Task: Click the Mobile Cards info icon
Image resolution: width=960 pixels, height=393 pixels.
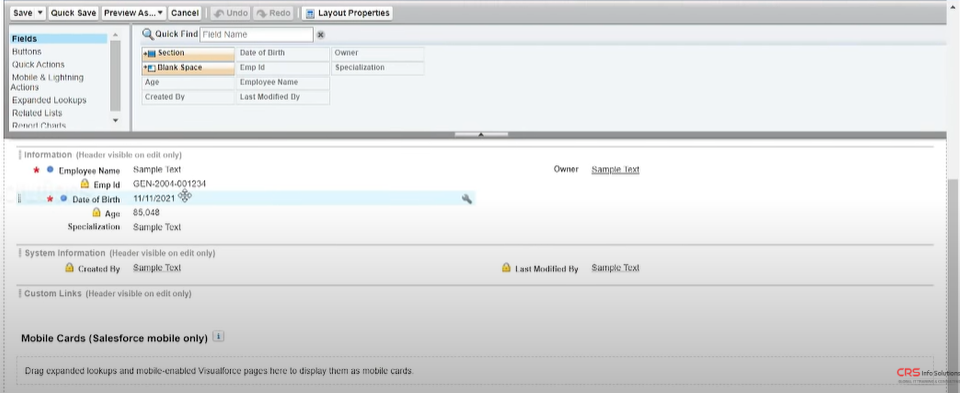Action: [219, 336]
